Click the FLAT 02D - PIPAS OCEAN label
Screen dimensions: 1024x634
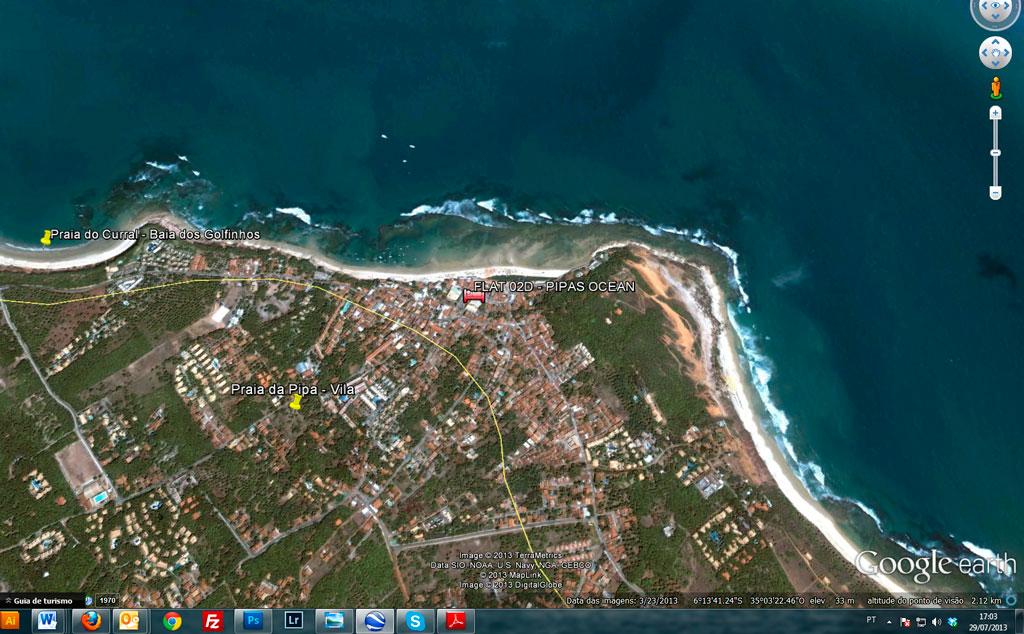point(554,286)
